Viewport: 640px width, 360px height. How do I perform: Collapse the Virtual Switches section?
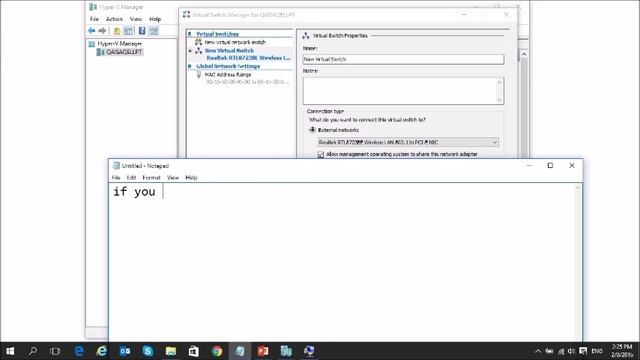click(x=189, y=34)
